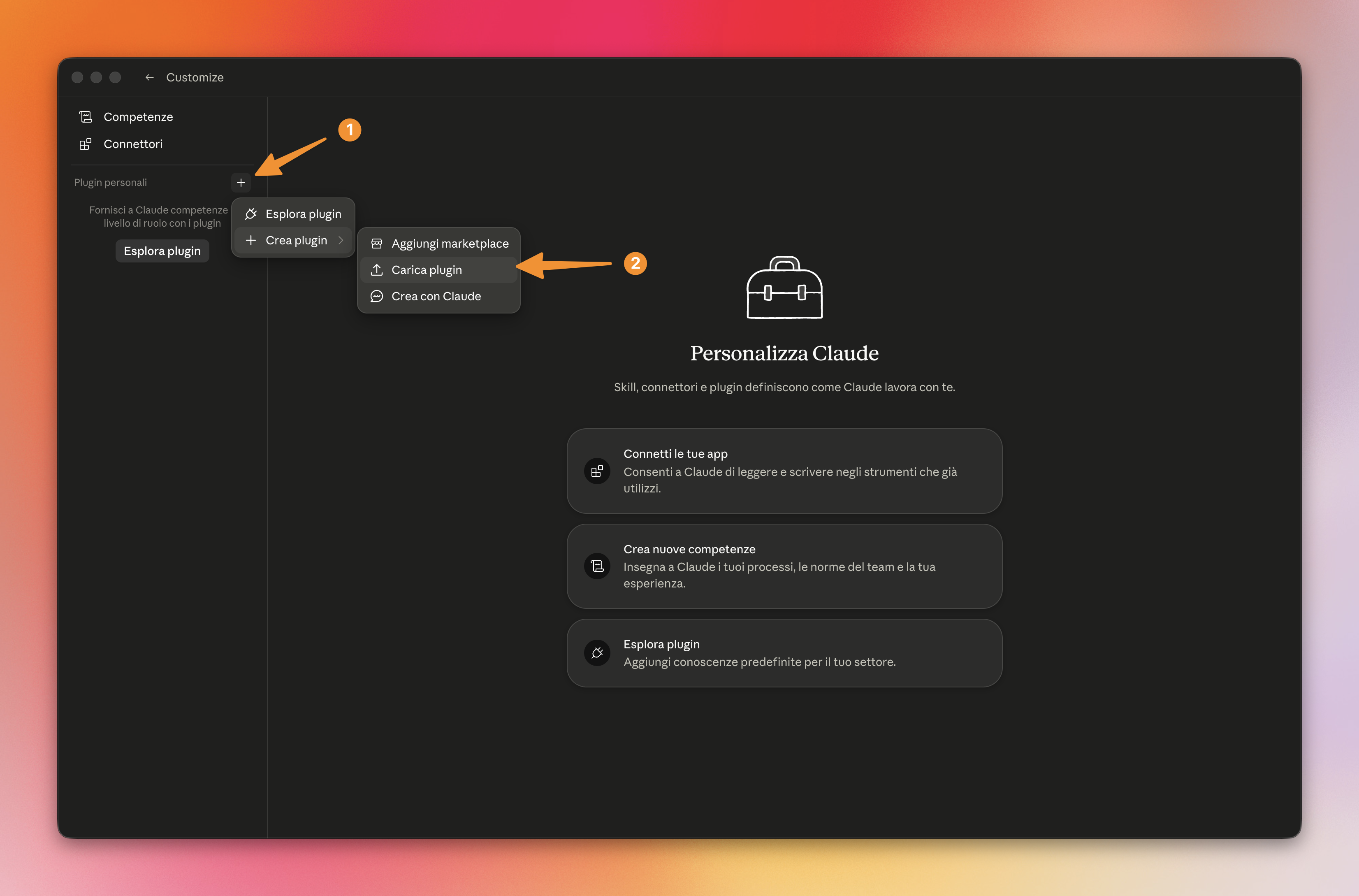
Task: Click the Plugin personali section label
Action: 110,182
